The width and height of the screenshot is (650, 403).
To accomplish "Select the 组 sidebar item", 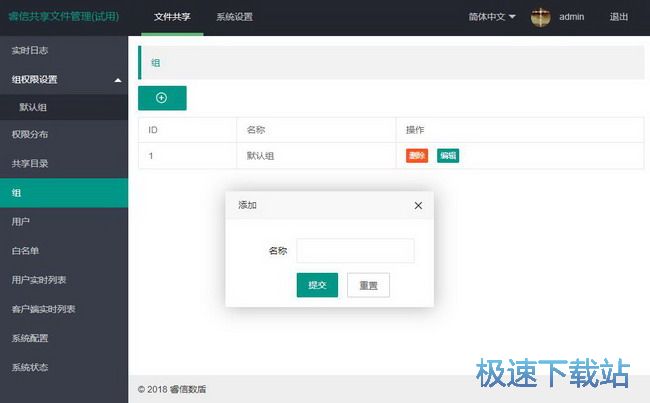I will tap(64, 193).
